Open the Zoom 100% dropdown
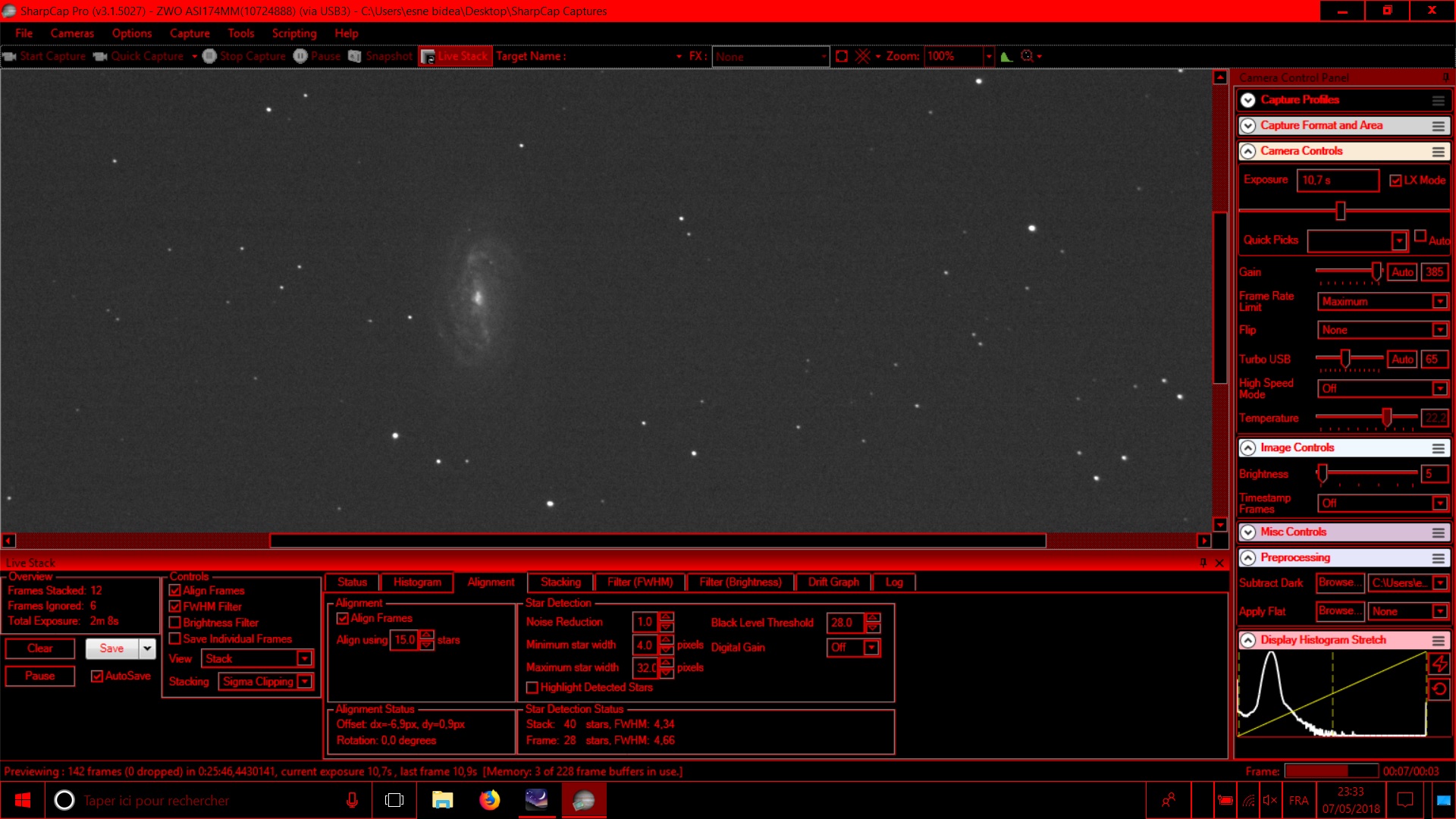The height and width of the screenshot is (819, 1456). [988, 56]
